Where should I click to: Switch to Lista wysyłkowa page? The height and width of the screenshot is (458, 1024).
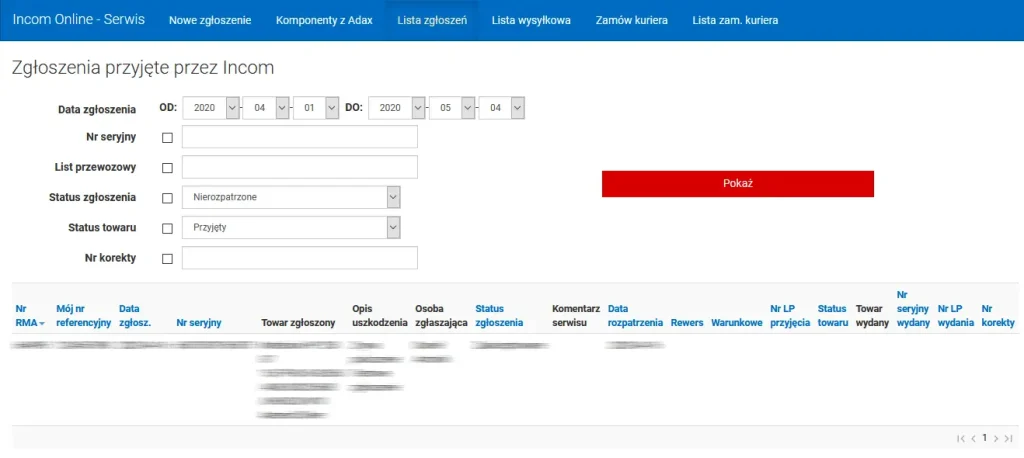tap(531, 20)
